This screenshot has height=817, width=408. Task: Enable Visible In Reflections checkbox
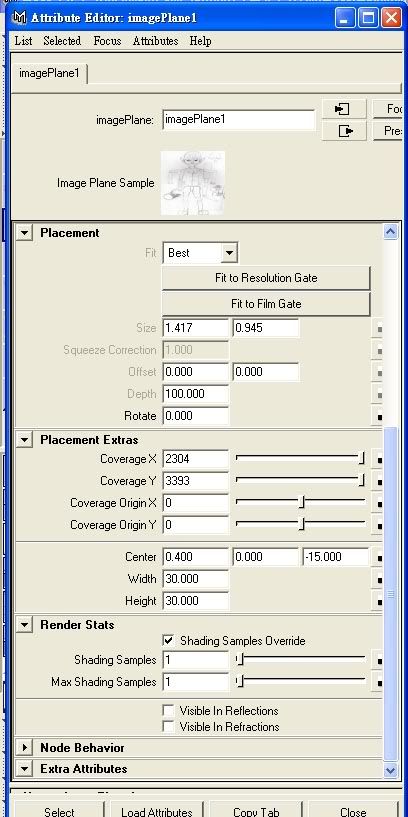pyautogui.click(x=168, y=711)
